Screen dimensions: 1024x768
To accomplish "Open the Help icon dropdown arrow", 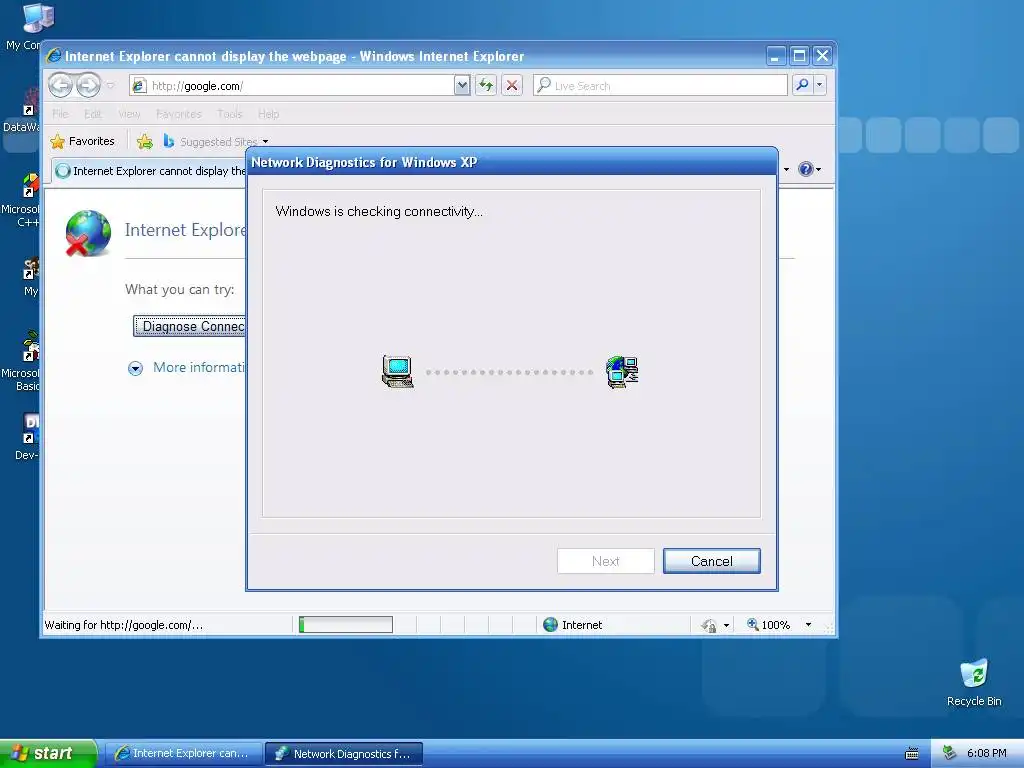I will tap(818, 170).
